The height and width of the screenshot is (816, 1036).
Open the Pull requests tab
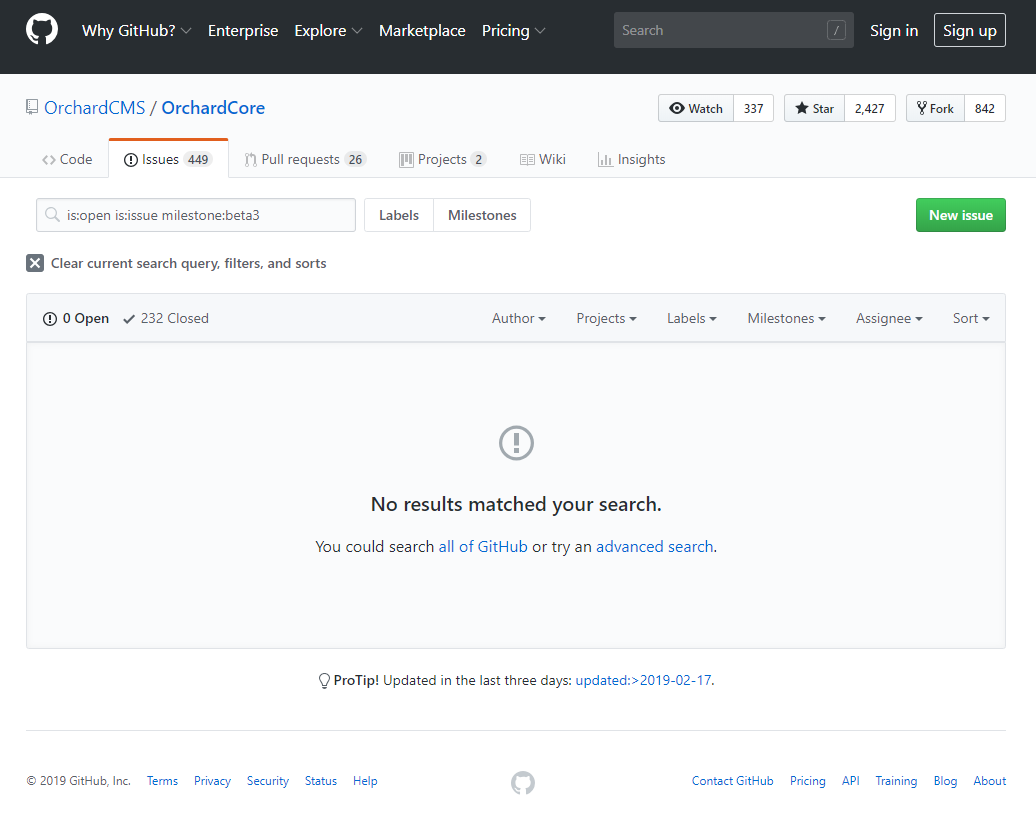coord(305,159)
